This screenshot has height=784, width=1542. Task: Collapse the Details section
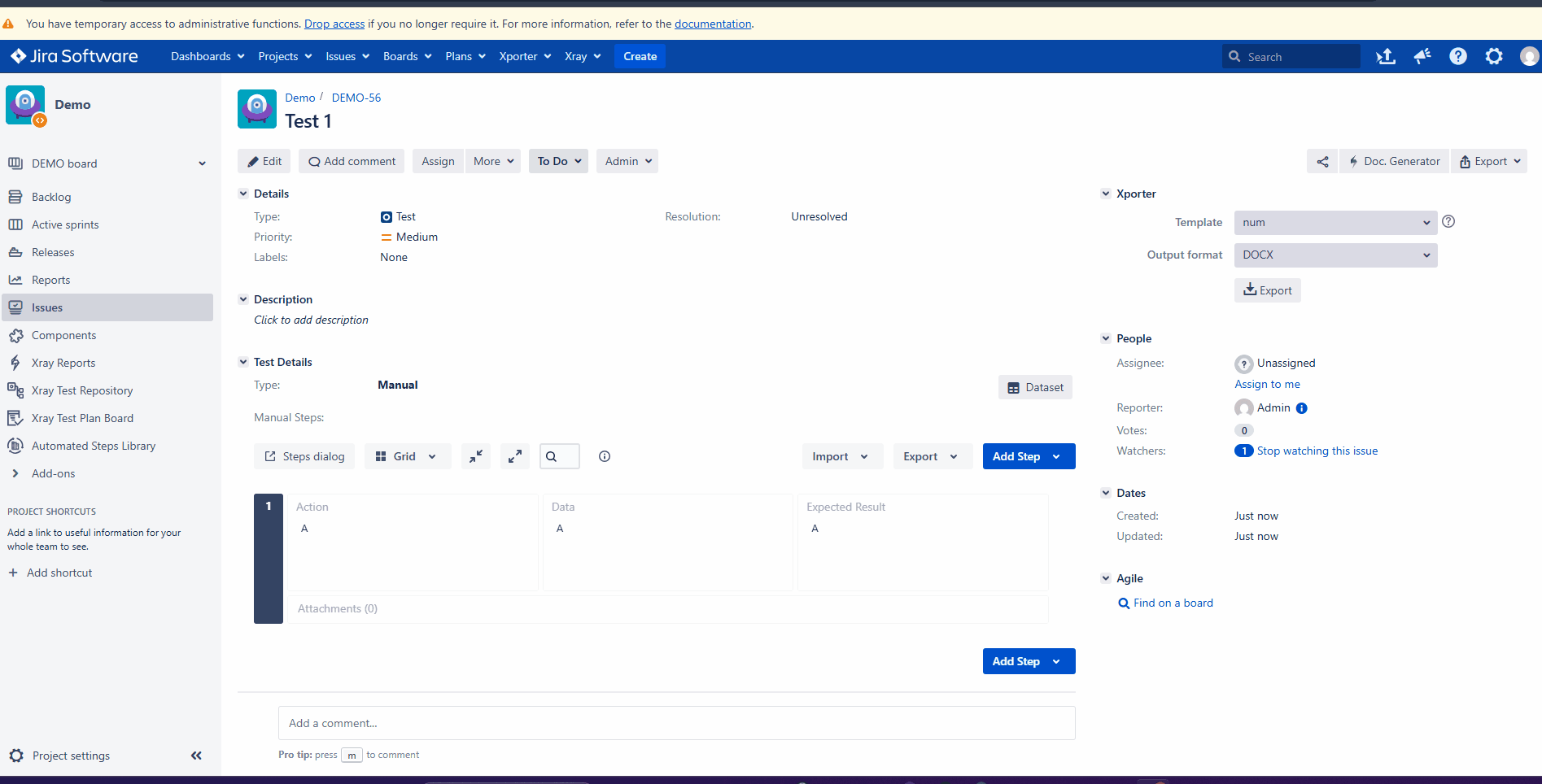(x=243, y=194)
